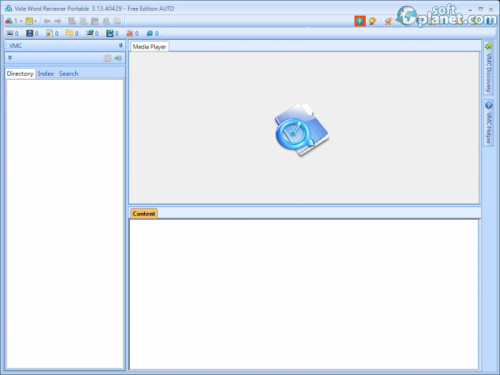Click the QuickTime-style media player logo
The image size is (500, 375).
(x=302, y=129)
